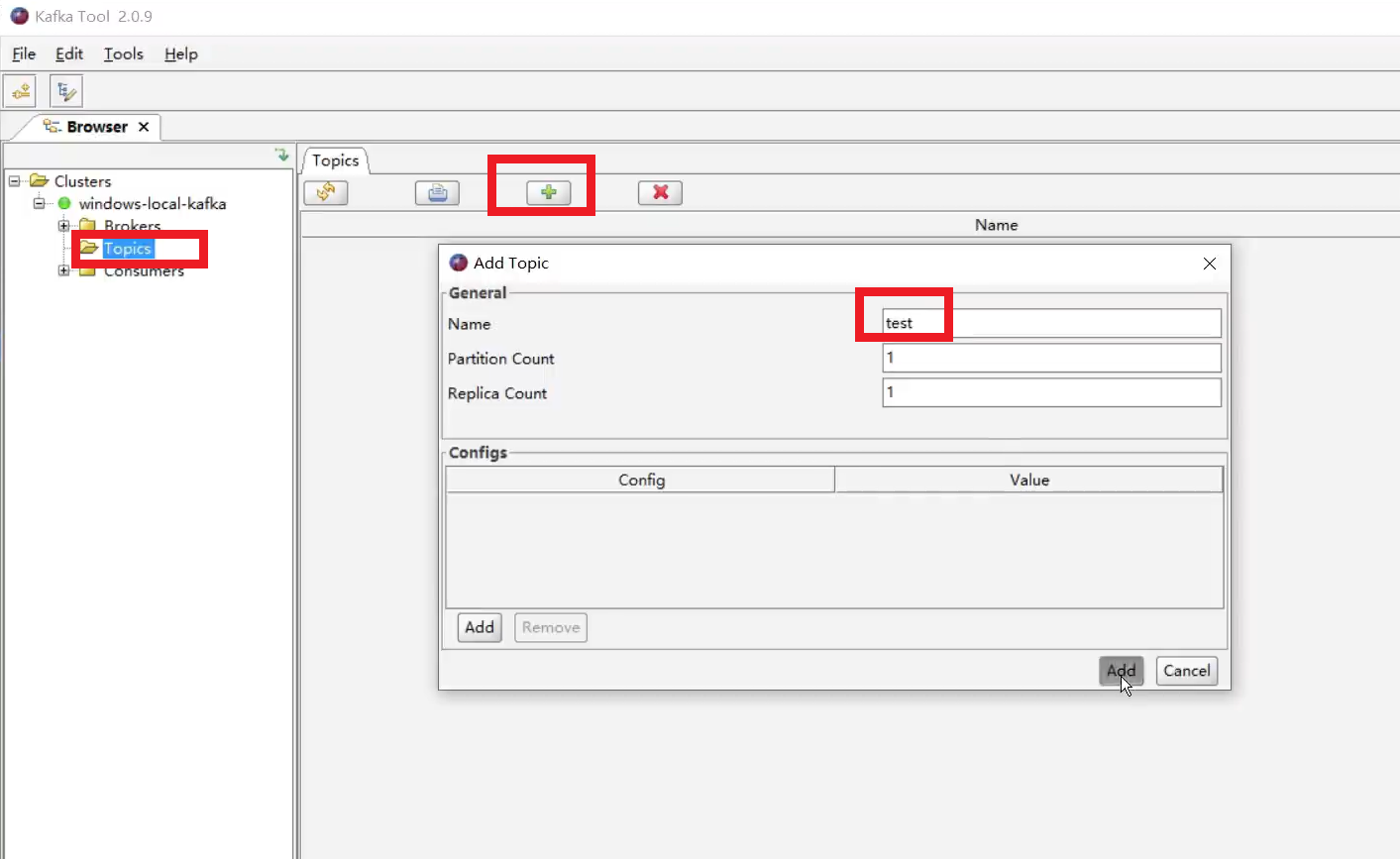
Task: Click the Config column header
Action: tap(641, 480)
